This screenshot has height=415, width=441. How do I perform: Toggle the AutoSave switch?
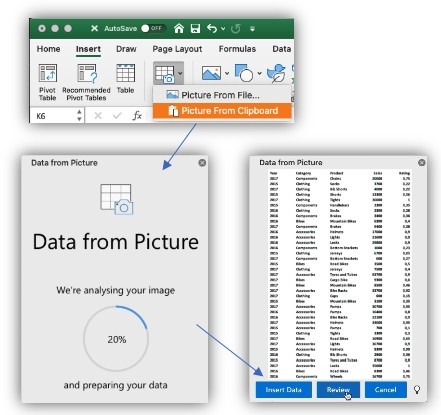[x=153, y=28]
